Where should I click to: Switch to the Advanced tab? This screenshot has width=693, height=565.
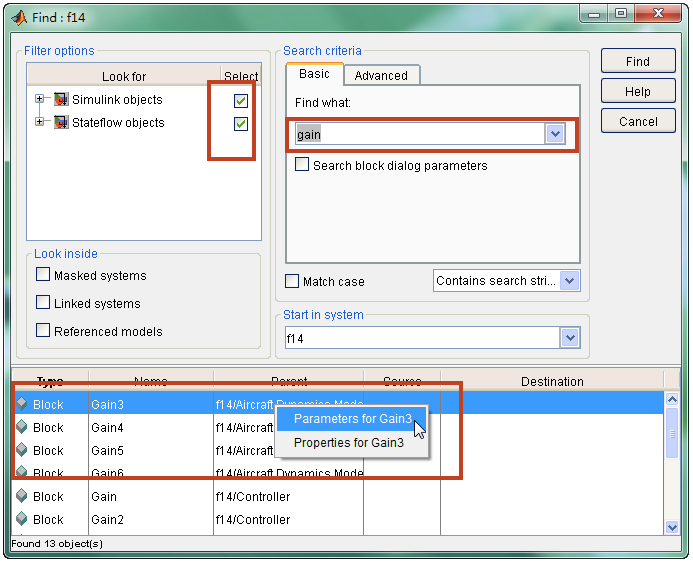tap(381, 76)
